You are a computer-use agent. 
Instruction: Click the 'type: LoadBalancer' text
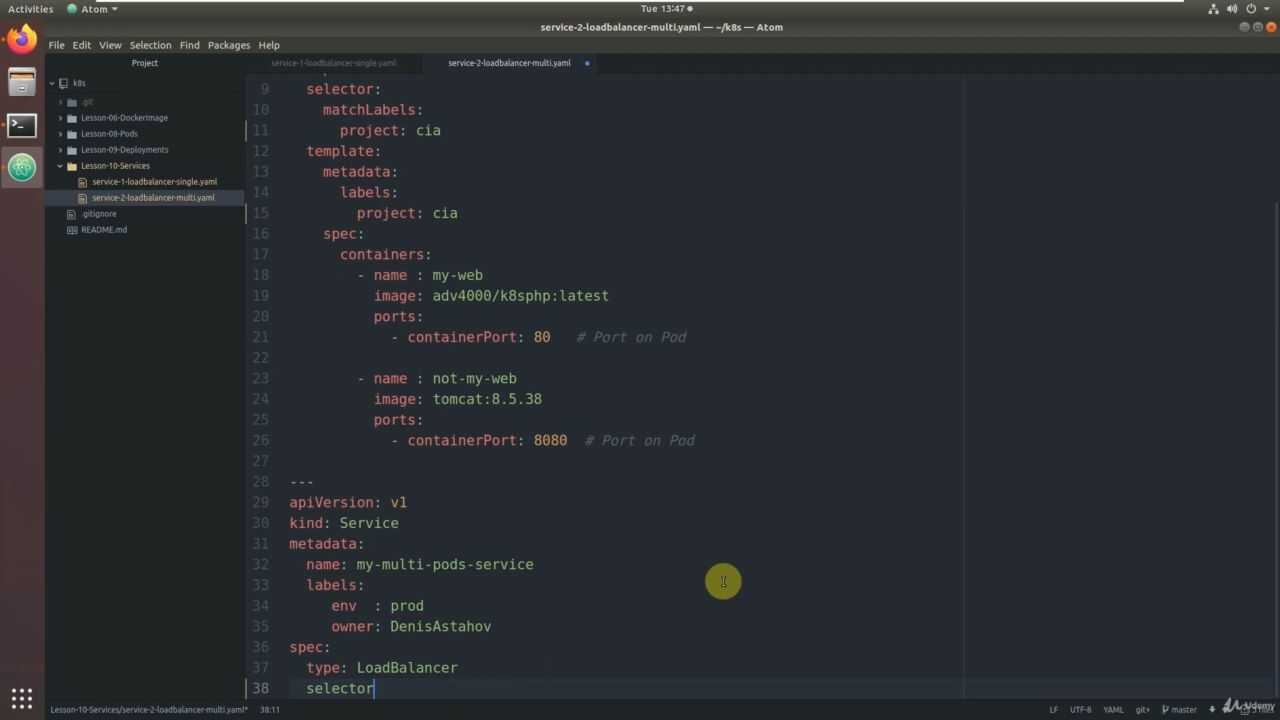382,667
